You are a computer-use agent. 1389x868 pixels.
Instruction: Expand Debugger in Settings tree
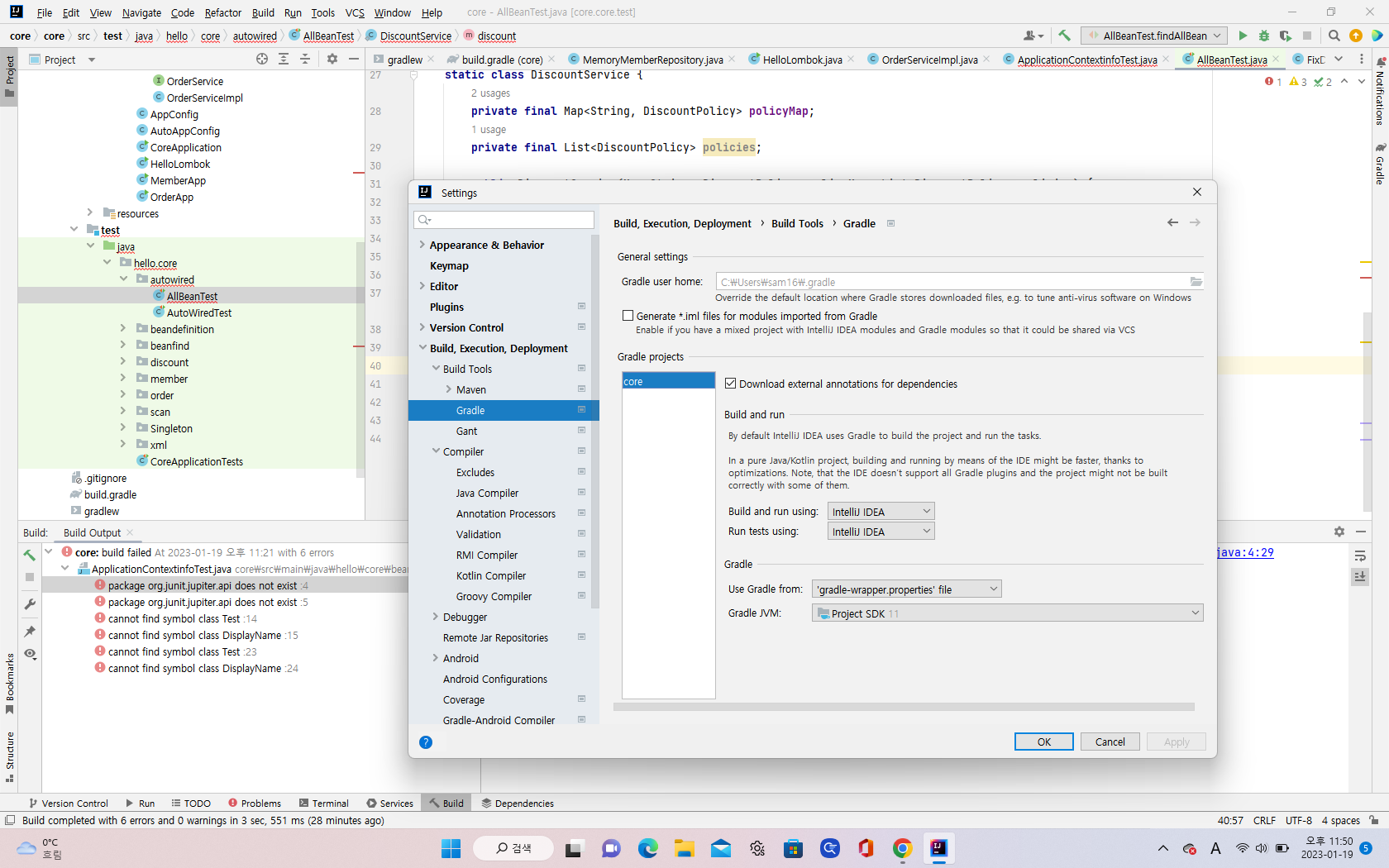pyautogui.click(x=436, y=617)
